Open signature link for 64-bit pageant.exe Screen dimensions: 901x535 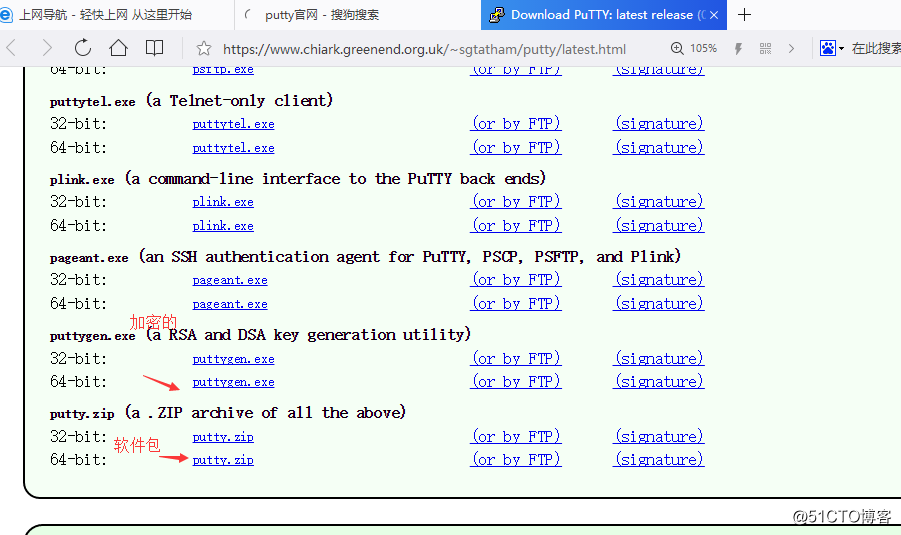[659, 304]
